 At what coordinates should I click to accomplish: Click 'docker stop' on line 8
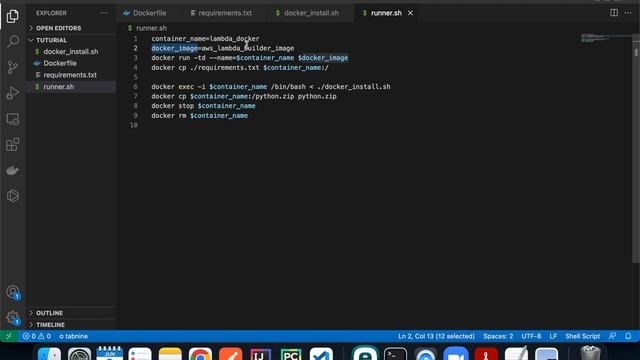[173, 106]
